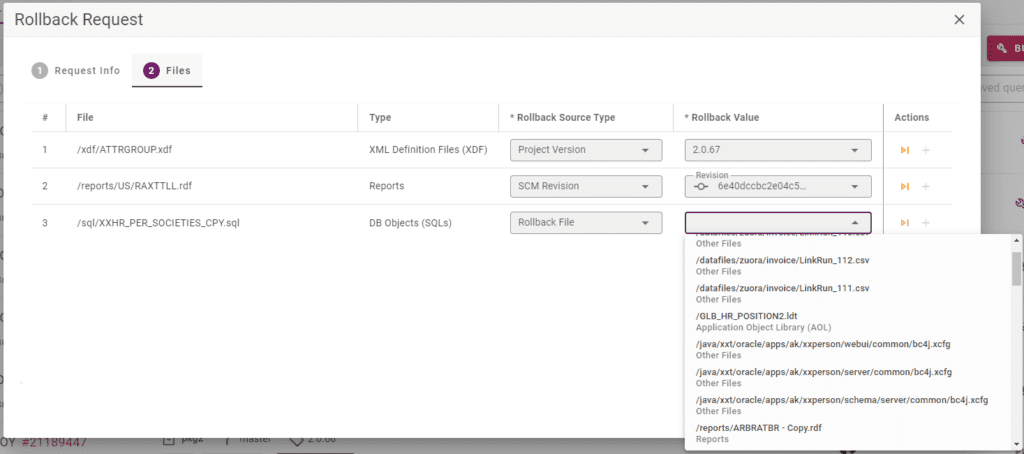Click the skip icon for RAXTTLL.rdf row
Viewport: 1024px width, 454px height.
point(904,187)
